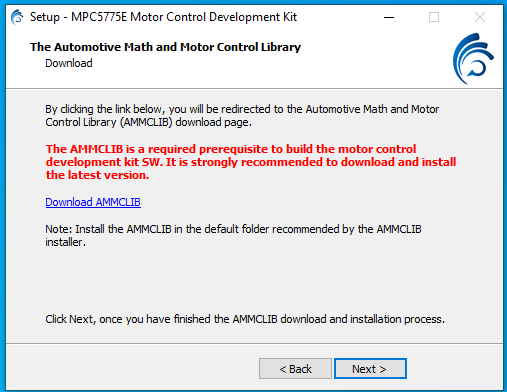Proceed to the next installer step

pyautogui.click(x=370, y=369)
